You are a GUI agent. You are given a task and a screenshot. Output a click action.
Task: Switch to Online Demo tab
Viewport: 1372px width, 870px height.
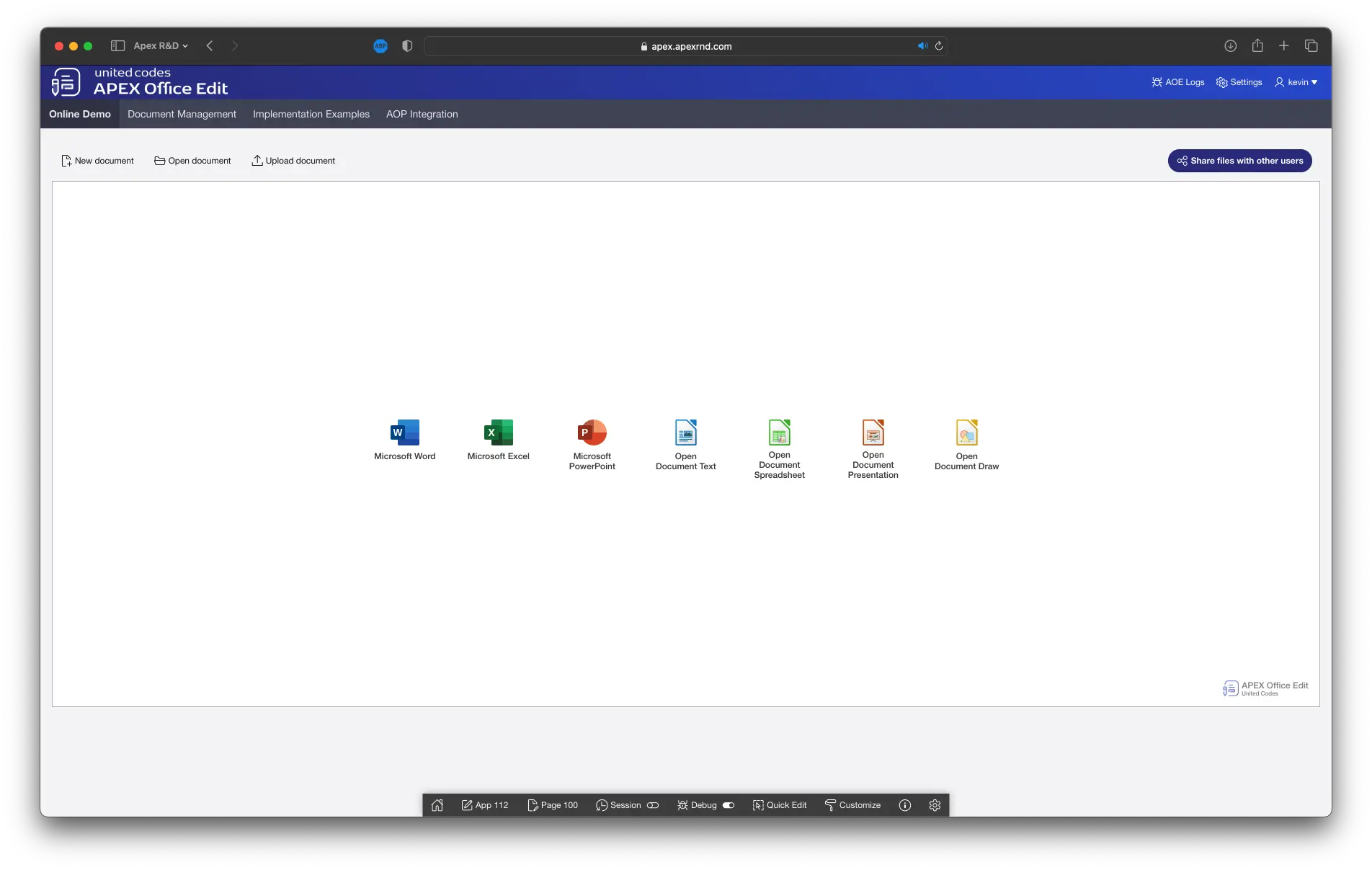click(80, 114)
